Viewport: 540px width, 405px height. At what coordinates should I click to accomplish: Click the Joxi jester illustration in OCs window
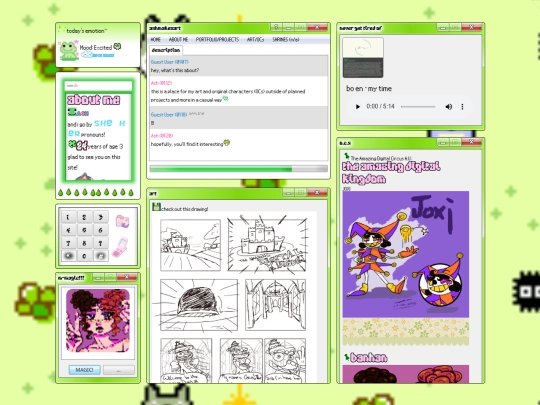[x=406, y=254]
